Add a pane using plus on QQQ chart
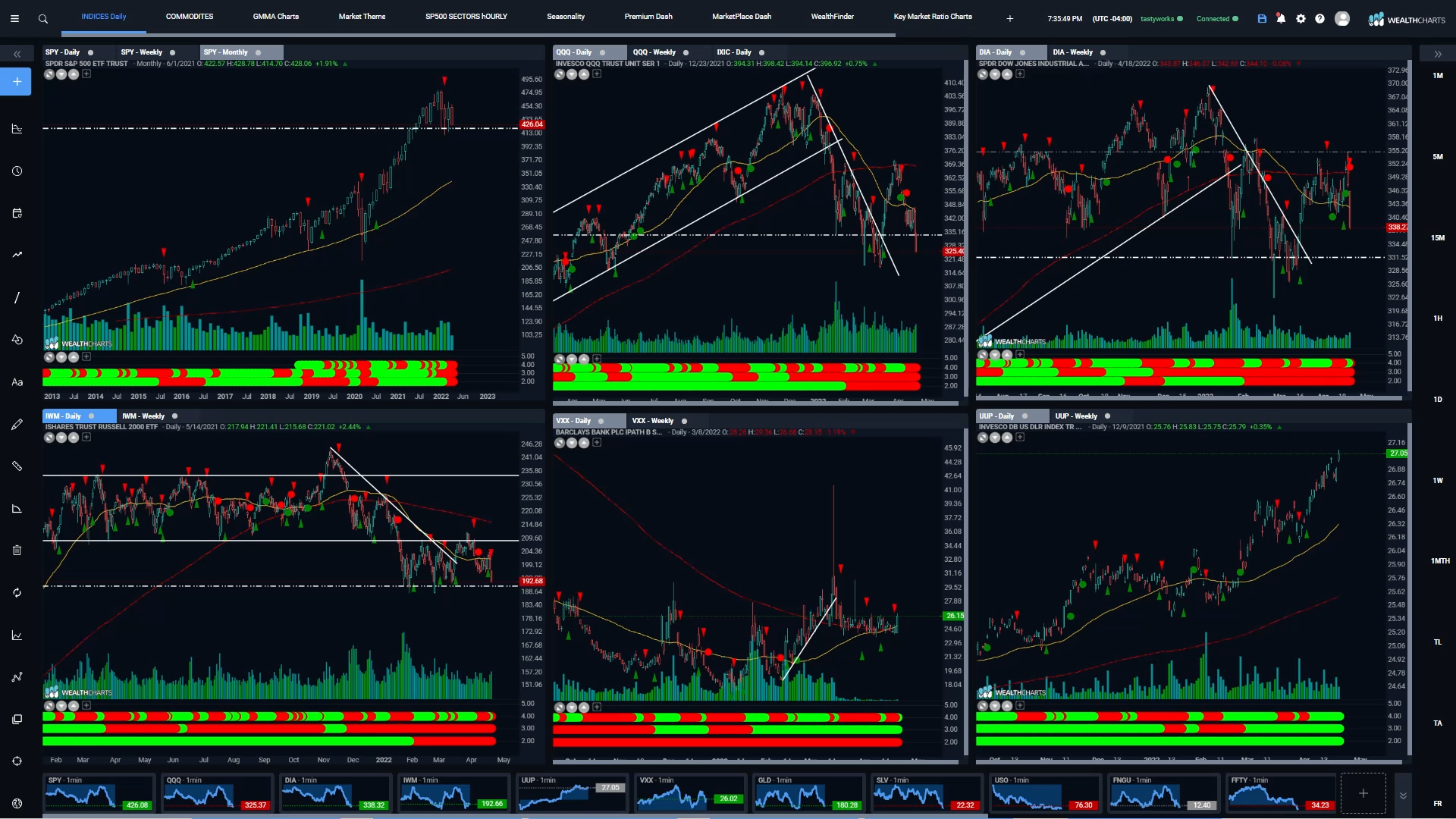1456x819 pixels. 597,74
